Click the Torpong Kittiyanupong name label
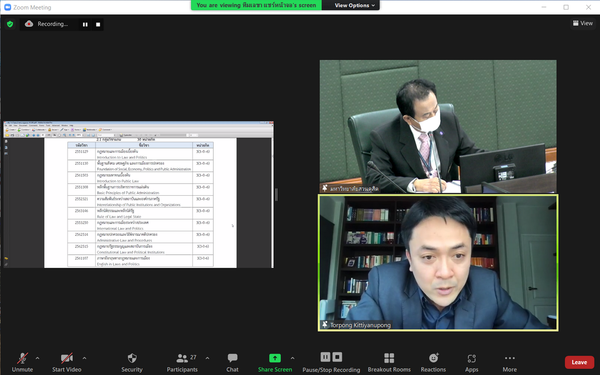 click(360, 325)
